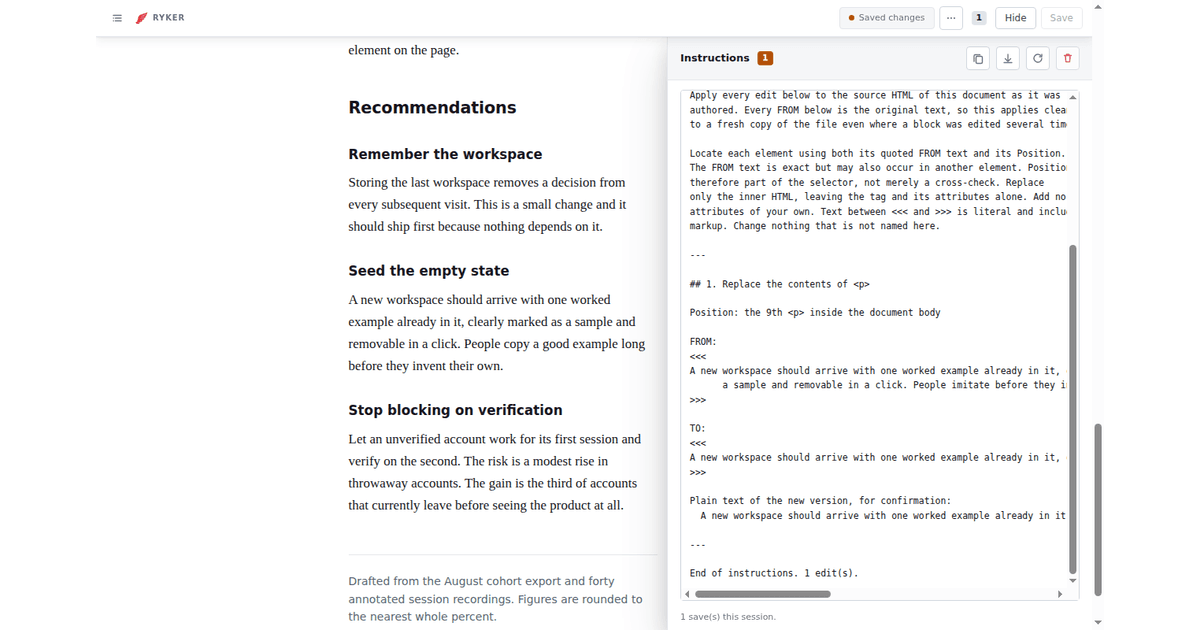The height and width of the screenshot is (630, 1200).
Task: Click the "FROM:" label in instructions
Action: coord(703,342)
